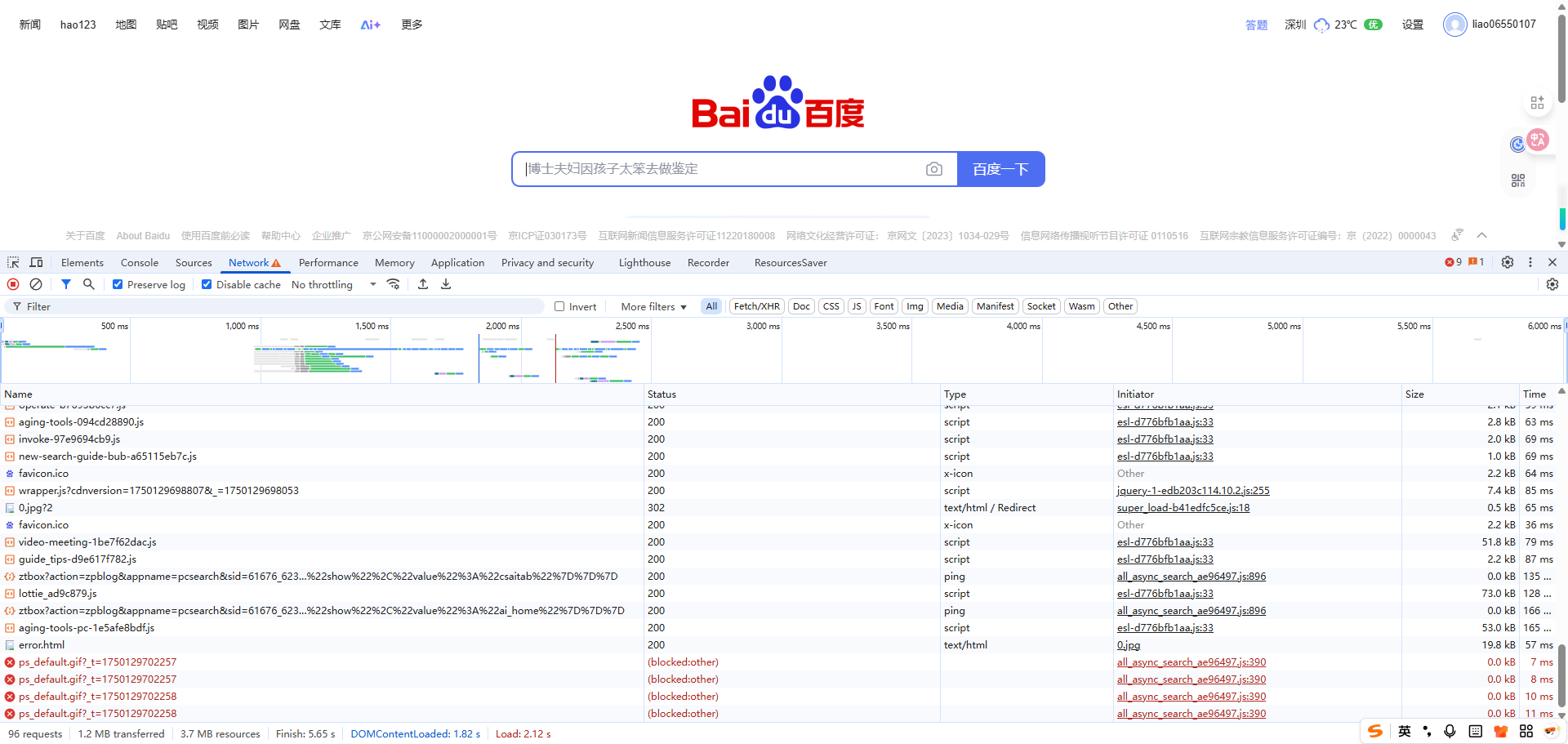Sort the request table by Status column
Screen dimensions: 1568x744
click(x=792, y=394)
